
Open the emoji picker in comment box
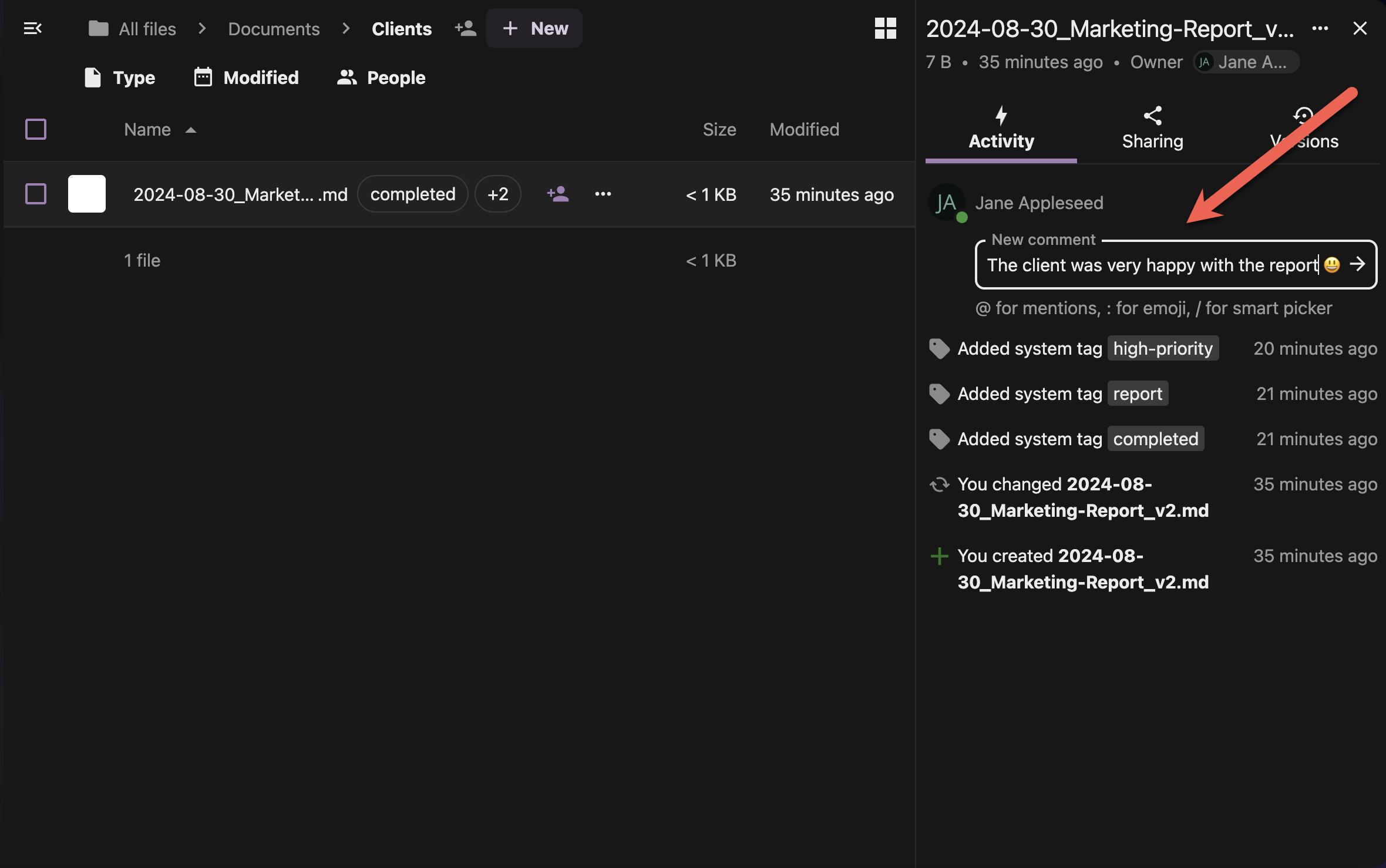(x=1332, y=265)
